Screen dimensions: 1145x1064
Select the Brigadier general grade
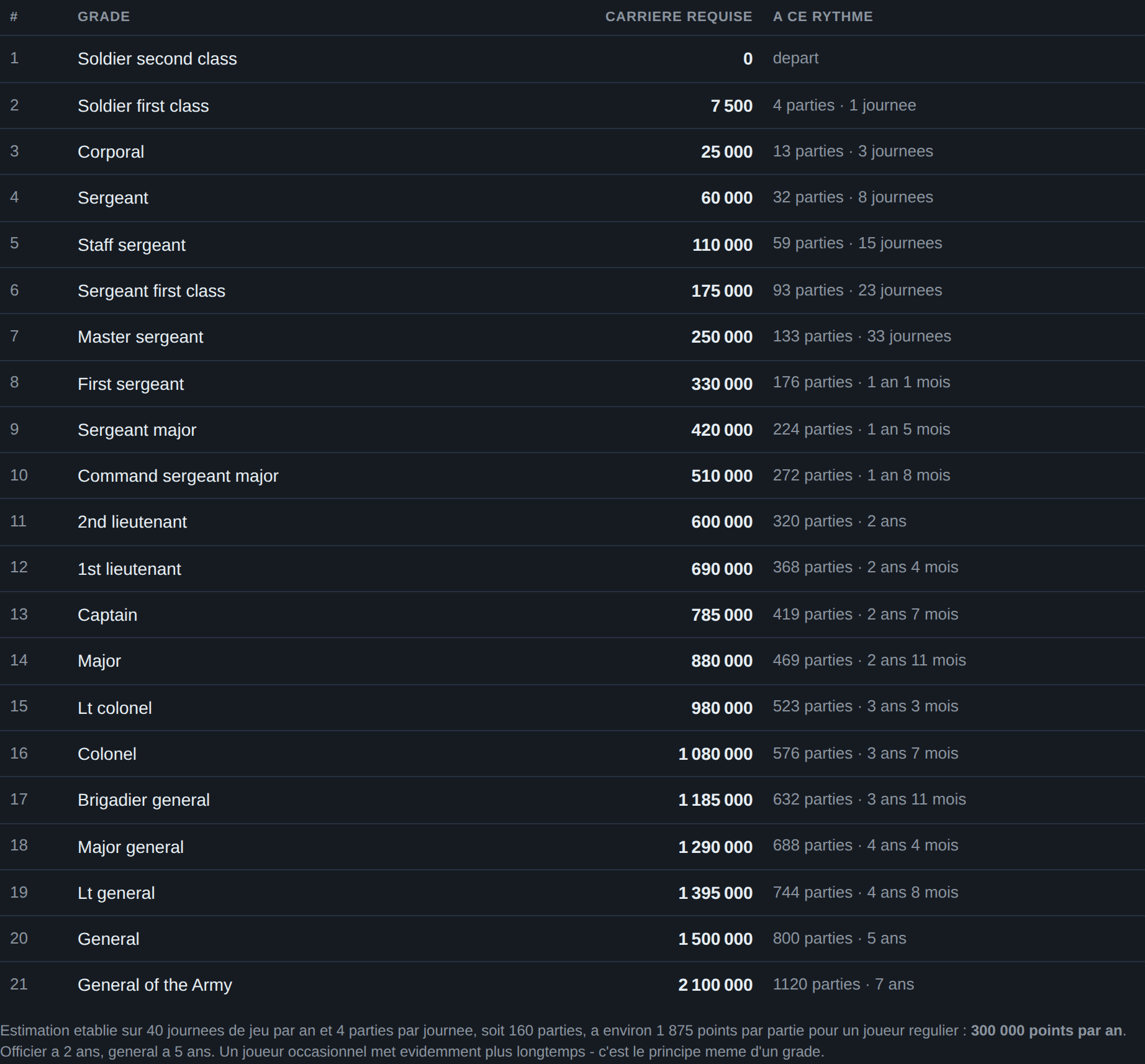click(x=143, y=800)
